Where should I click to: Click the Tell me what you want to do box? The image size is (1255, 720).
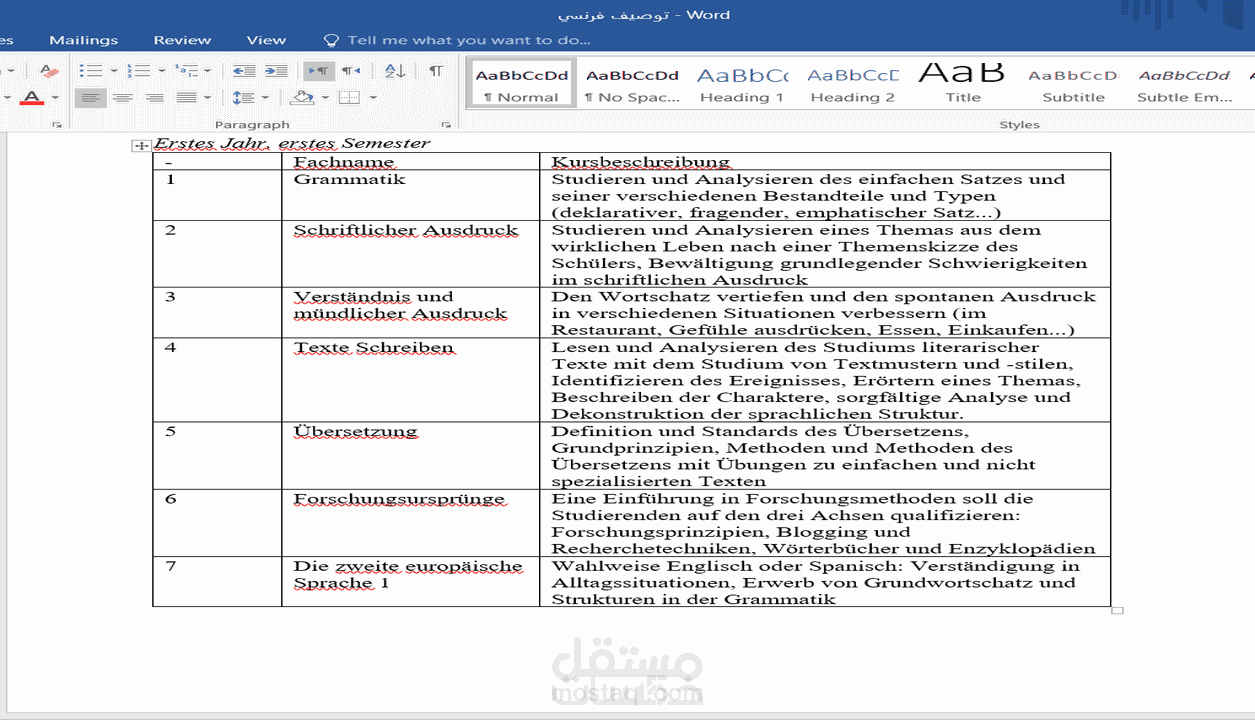pyautogui.click(x=469, y=40)
